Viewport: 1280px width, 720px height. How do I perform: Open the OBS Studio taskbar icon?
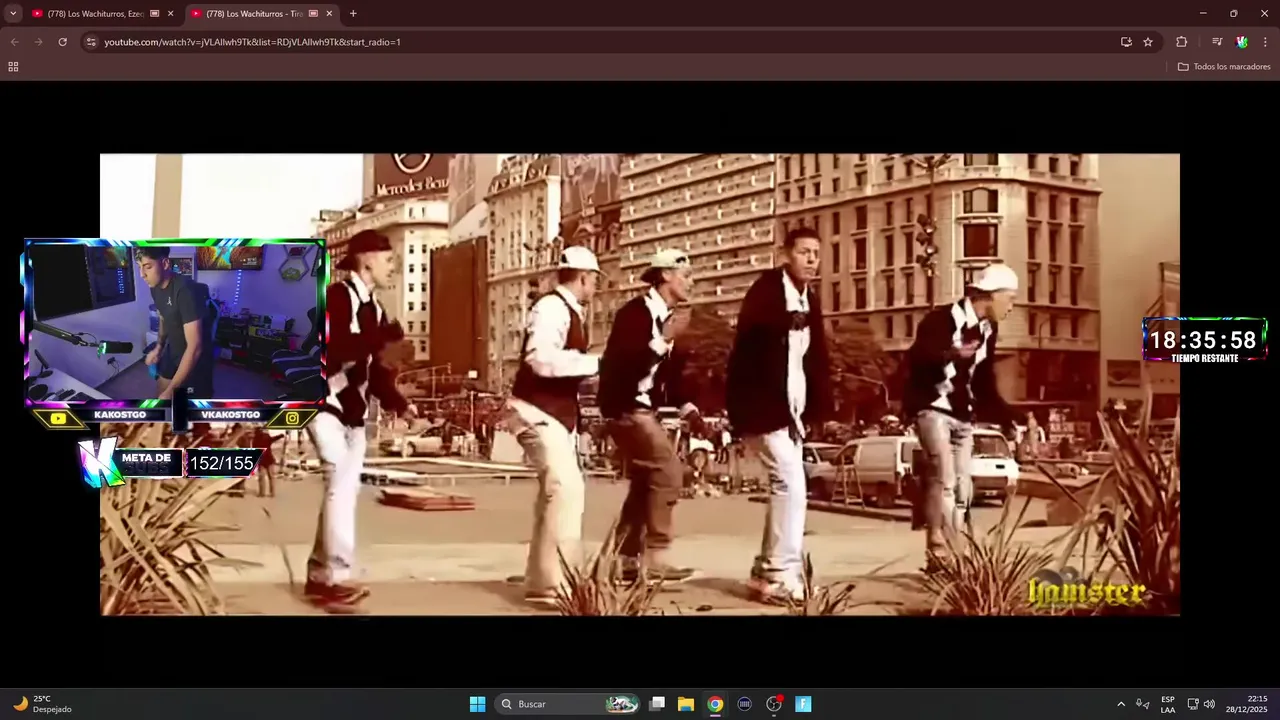pyautogui.click(x=774, y=704)
